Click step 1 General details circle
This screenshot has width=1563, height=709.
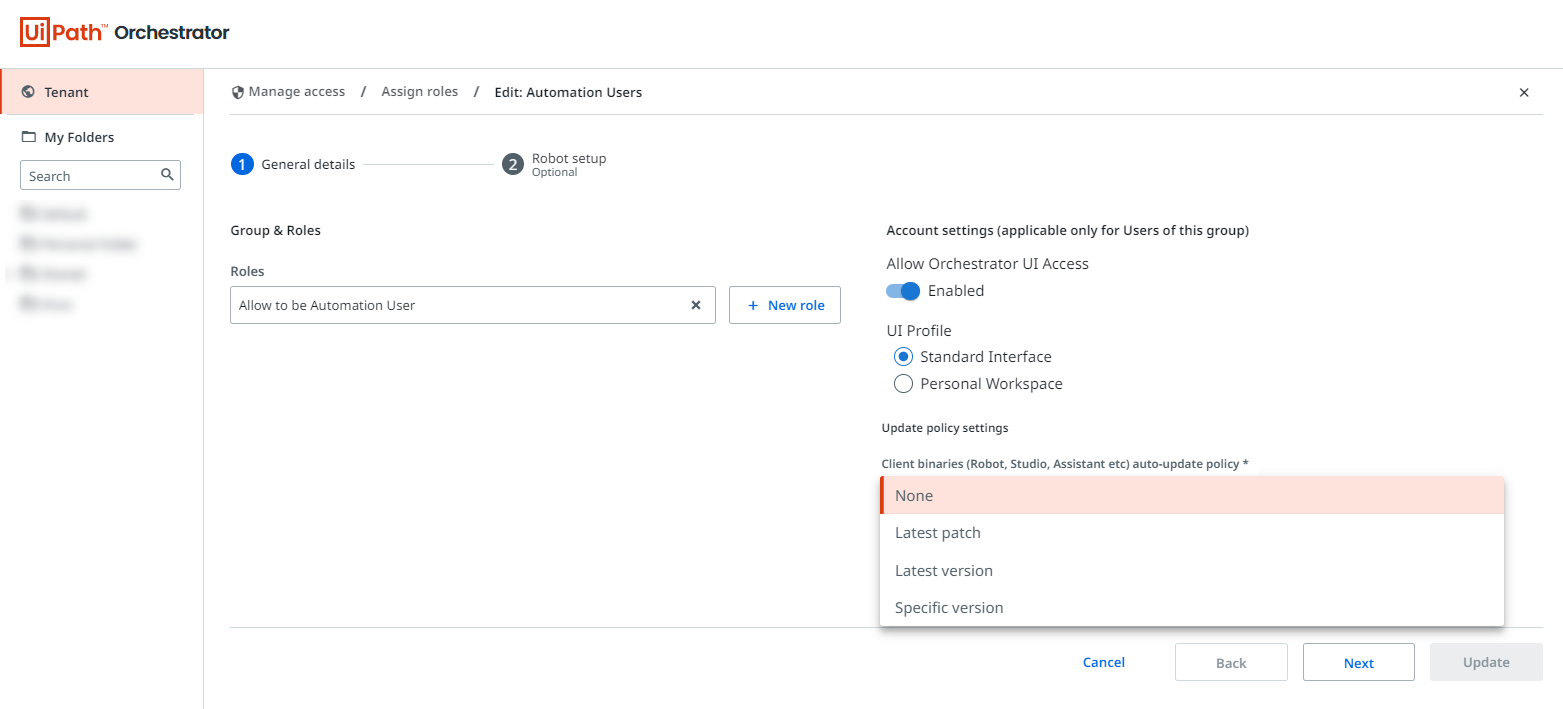click(x=242, y=164)
